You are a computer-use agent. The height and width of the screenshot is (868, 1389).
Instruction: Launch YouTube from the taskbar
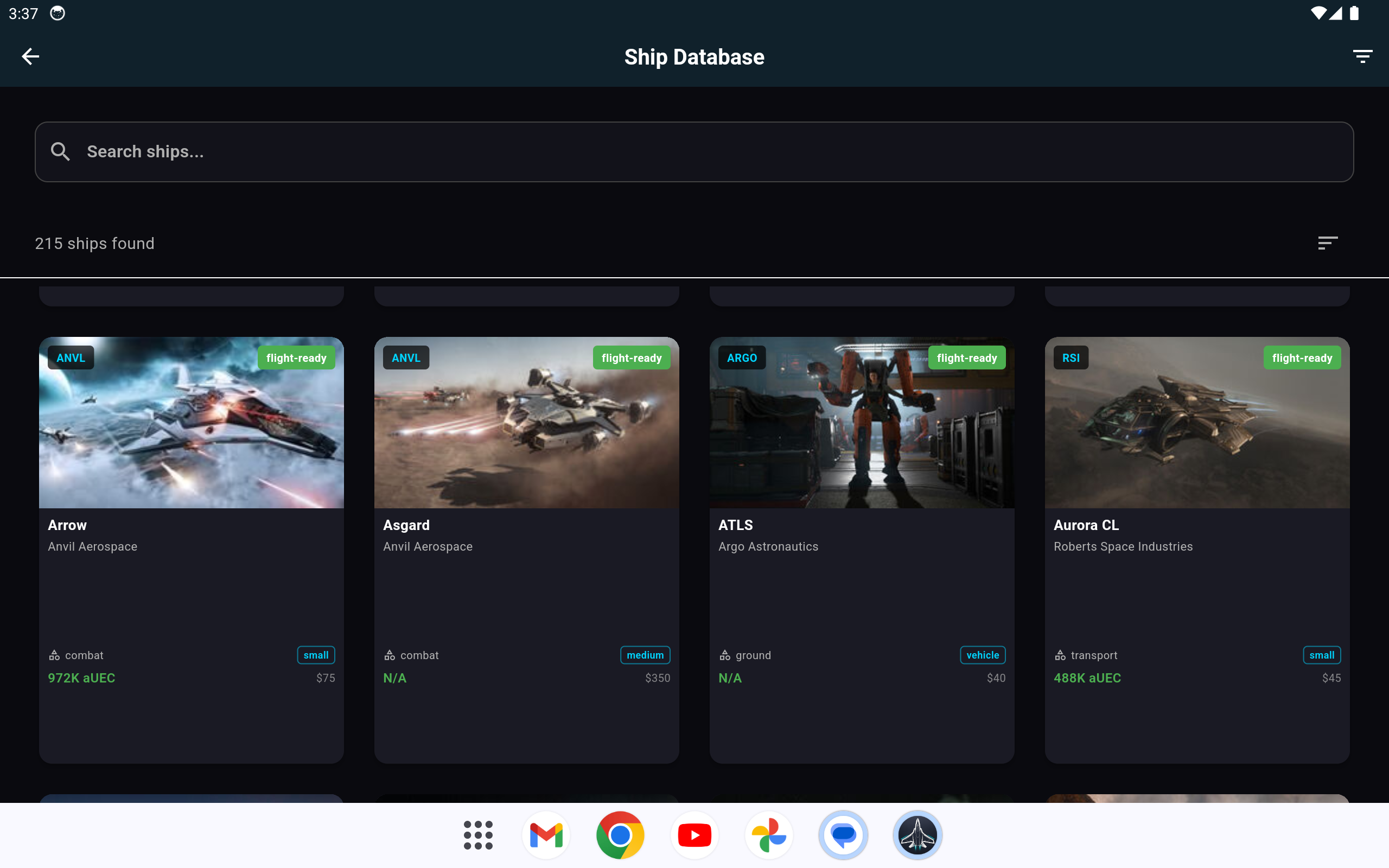pyautogui.click(x=694, y=835)
